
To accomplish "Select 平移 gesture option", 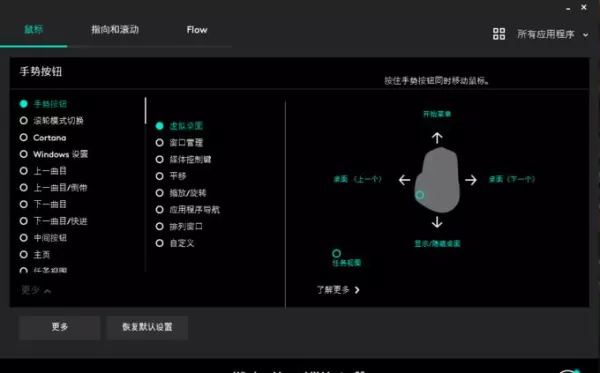I will (x=171, y=176).
